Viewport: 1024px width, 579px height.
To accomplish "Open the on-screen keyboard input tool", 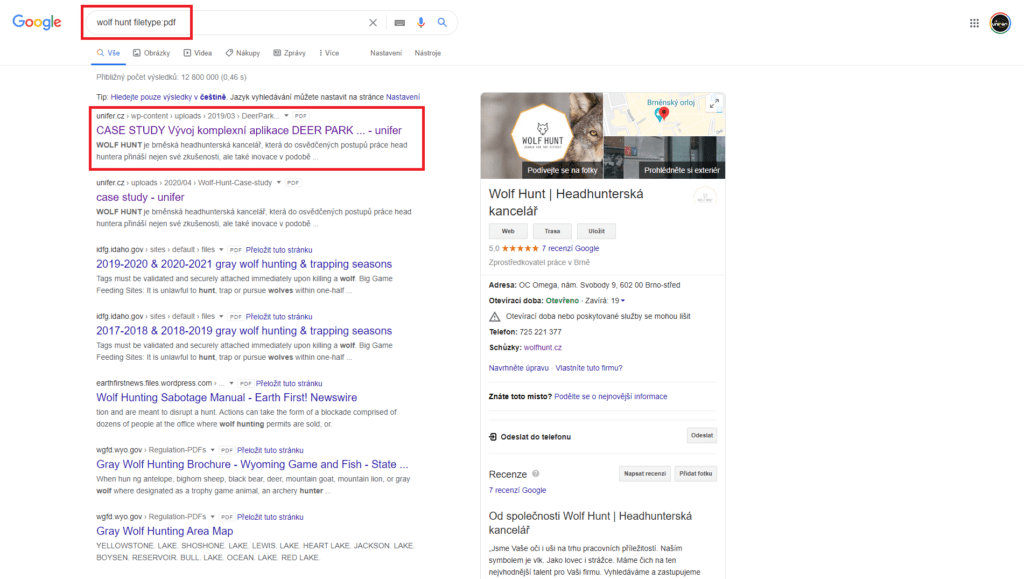I will click(400, 22).
